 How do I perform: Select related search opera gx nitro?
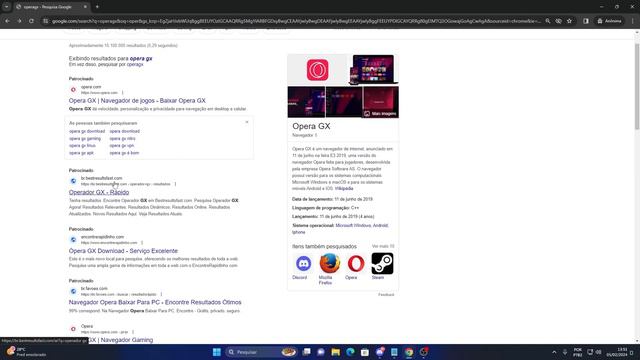(122, 139)
